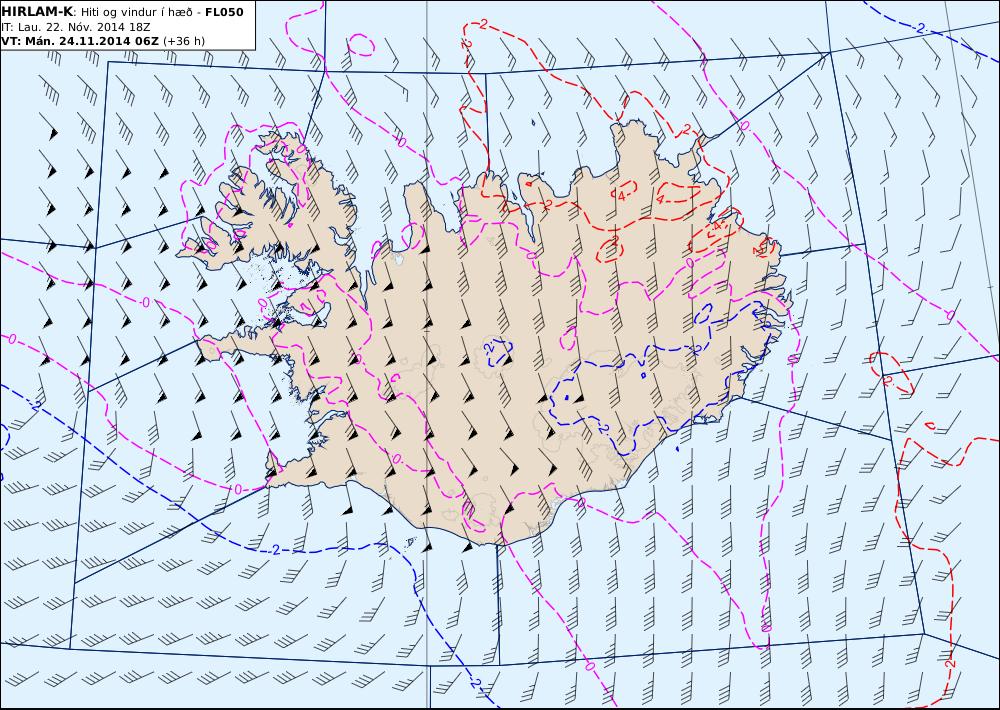The height and width of the screenshot is (710, 1000).
Task: Click the '(+36 h)' forecast offset text
Action: (x=184, y=41)
